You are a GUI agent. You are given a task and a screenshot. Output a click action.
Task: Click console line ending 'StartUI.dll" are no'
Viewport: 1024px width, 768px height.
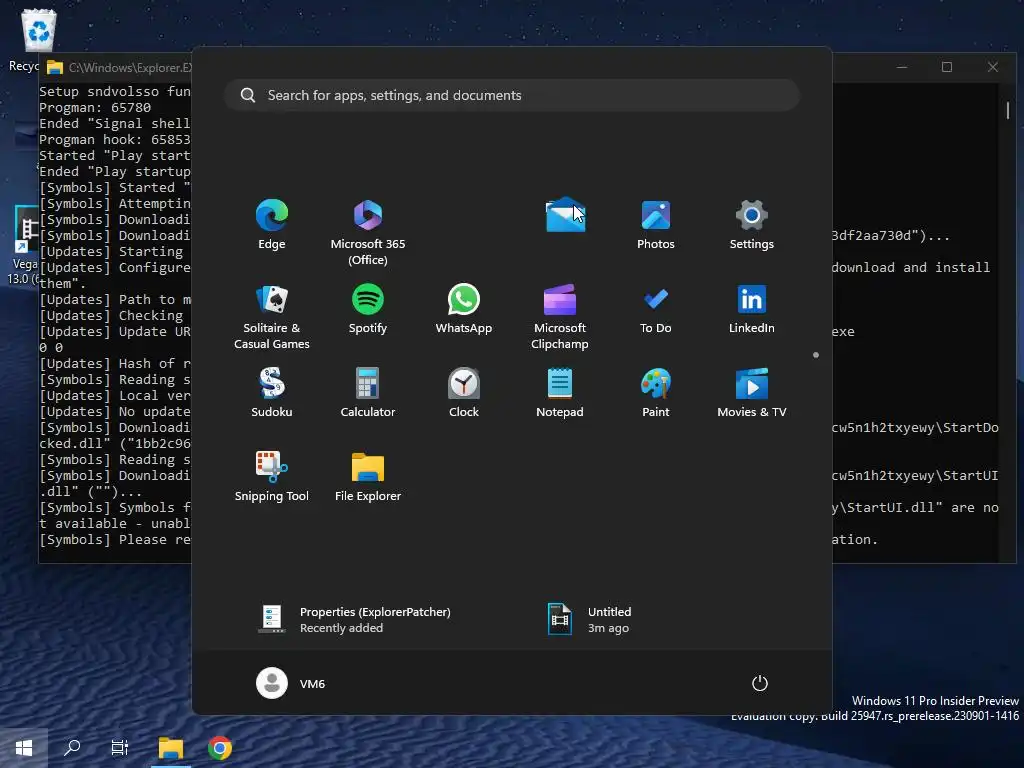[x=915, y=507]
